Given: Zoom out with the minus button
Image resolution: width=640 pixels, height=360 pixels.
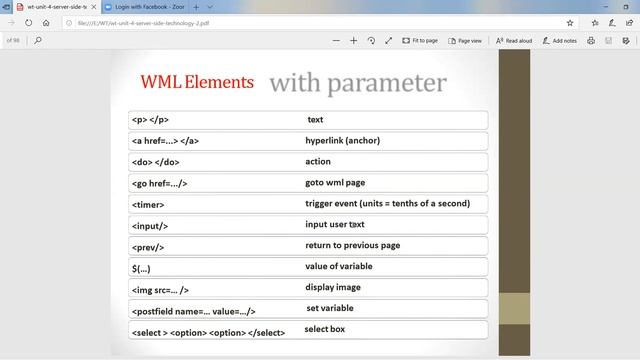Looking at the screenshot, I should pyautogui.click(x=336, y=40).
